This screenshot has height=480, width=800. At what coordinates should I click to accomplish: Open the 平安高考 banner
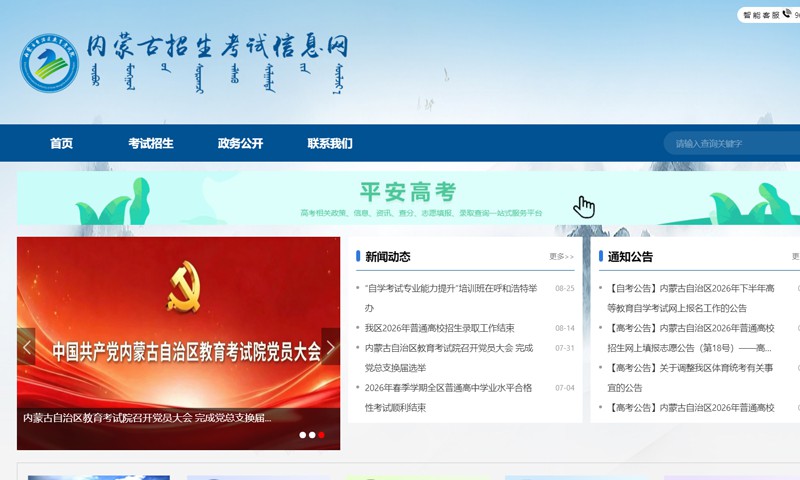pyautogui.click(x=408, y=198)
